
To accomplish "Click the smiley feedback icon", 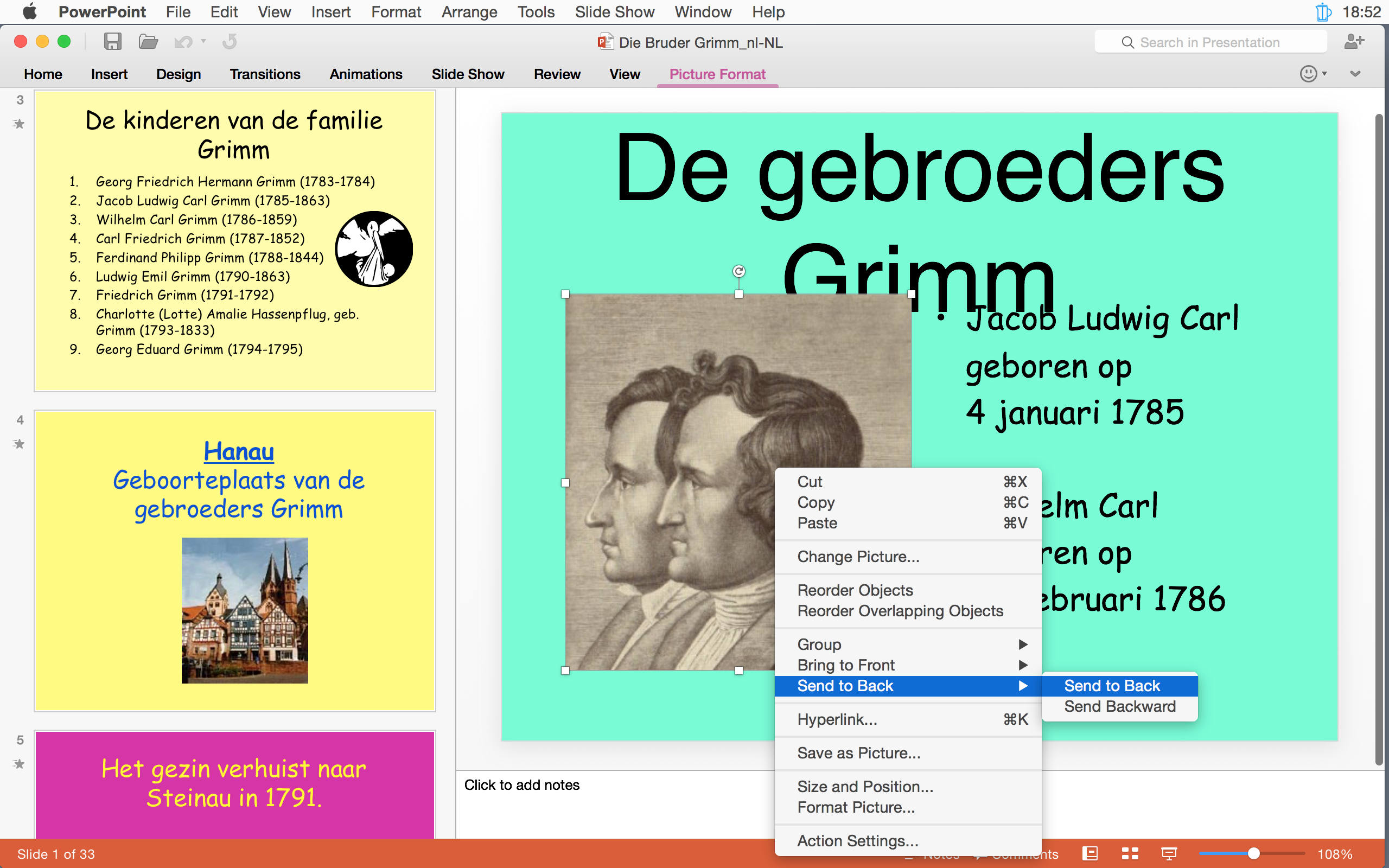I will pos(1309,73).
